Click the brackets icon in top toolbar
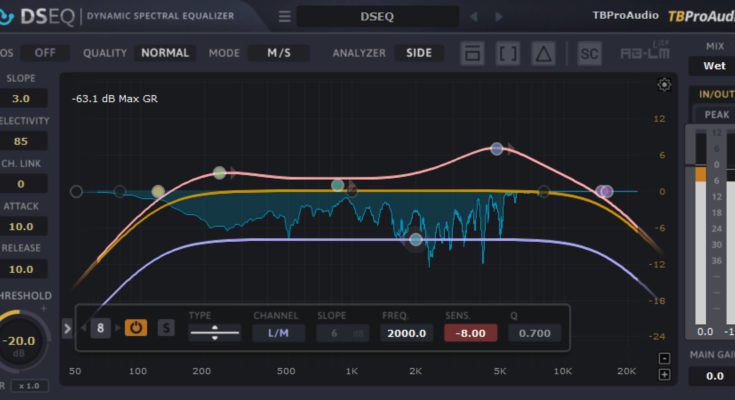Screen dimensions: 735x400 [508, 53]
